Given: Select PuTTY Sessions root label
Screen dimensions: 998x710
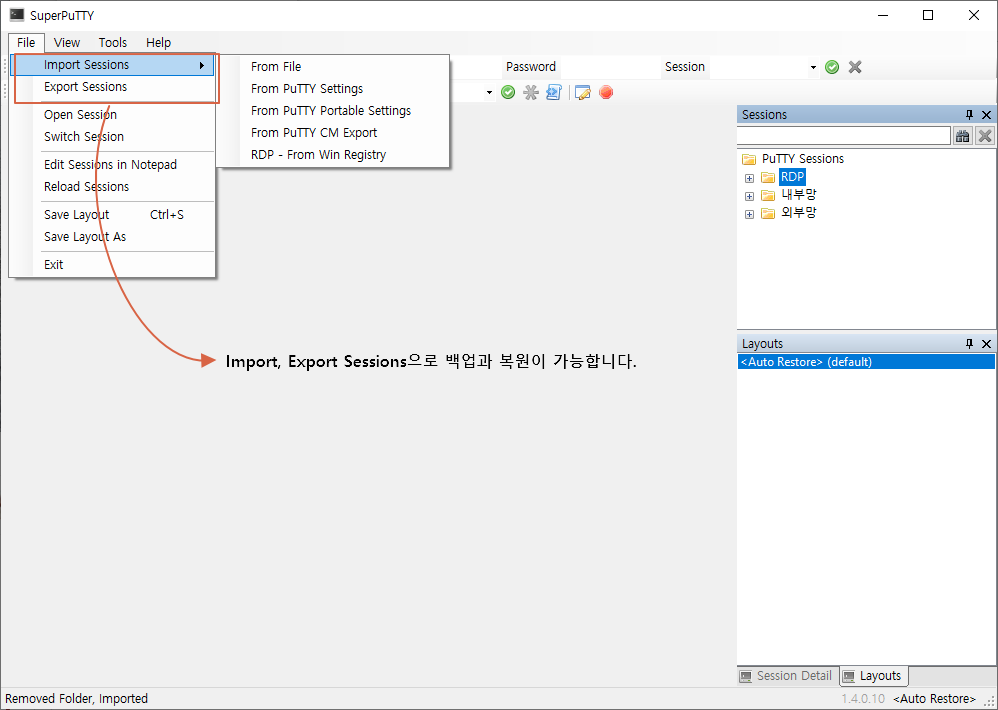Looking at the screenshot, I should (803, 158).
